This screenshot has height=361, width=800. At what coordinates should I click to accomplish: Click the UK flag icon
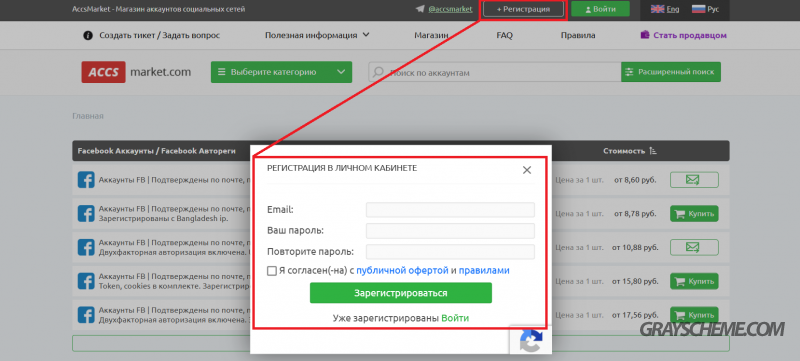pos(657,9)
